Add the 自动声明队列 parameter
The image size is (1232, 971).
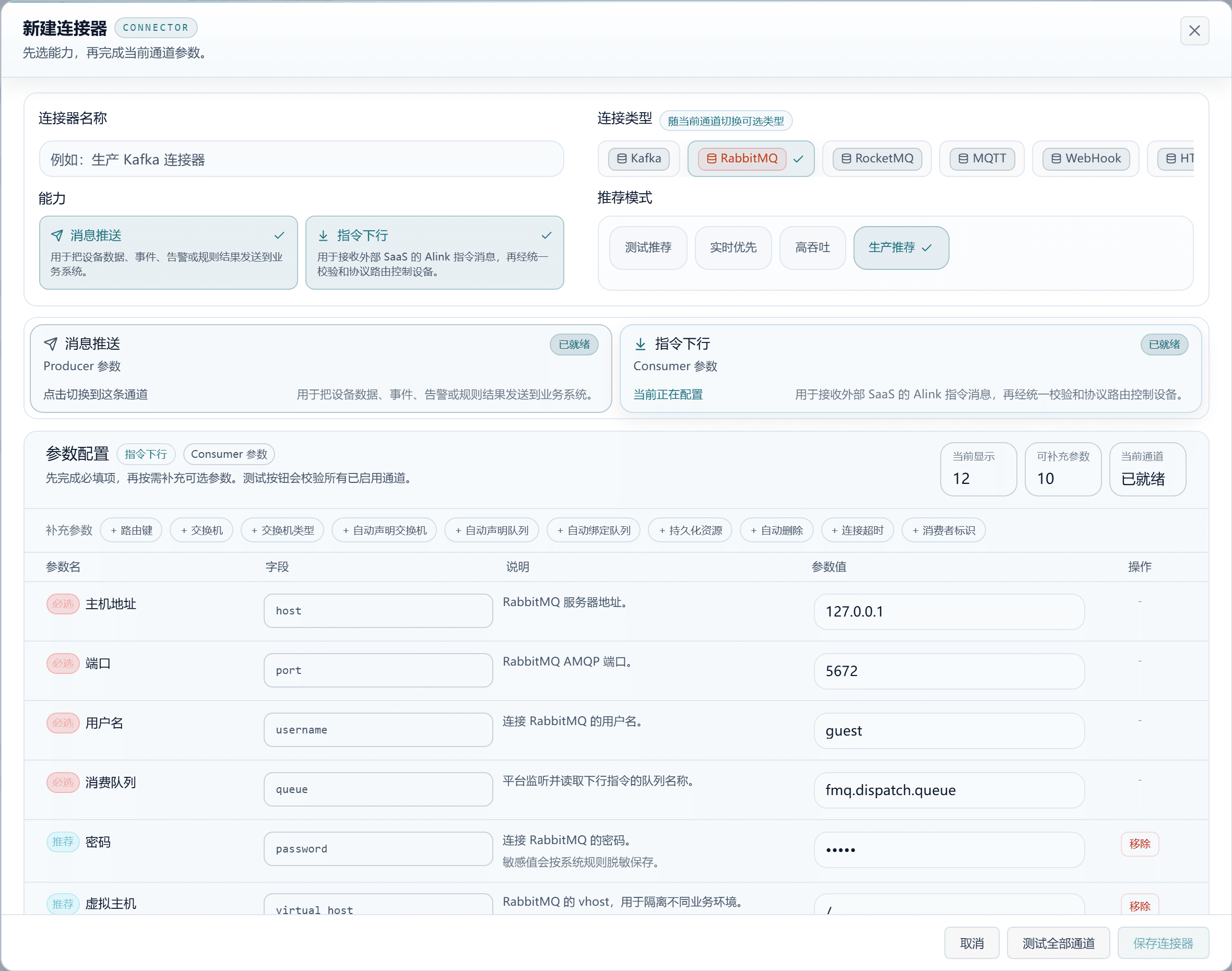pyautogui.click(x=492, y=530)
